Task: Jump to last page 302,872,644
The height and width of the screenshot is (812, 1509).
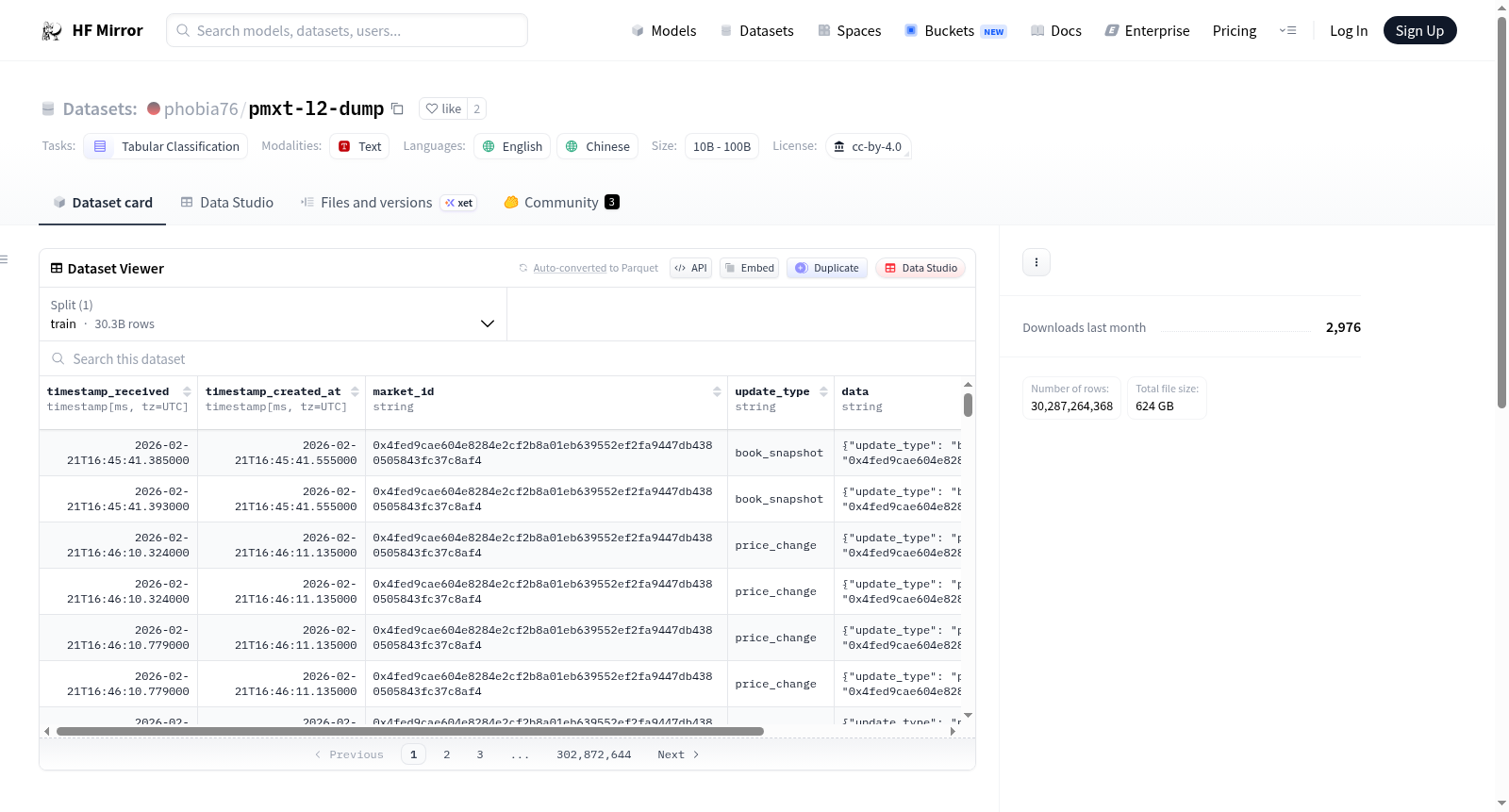Action: (x=594, y=754)
